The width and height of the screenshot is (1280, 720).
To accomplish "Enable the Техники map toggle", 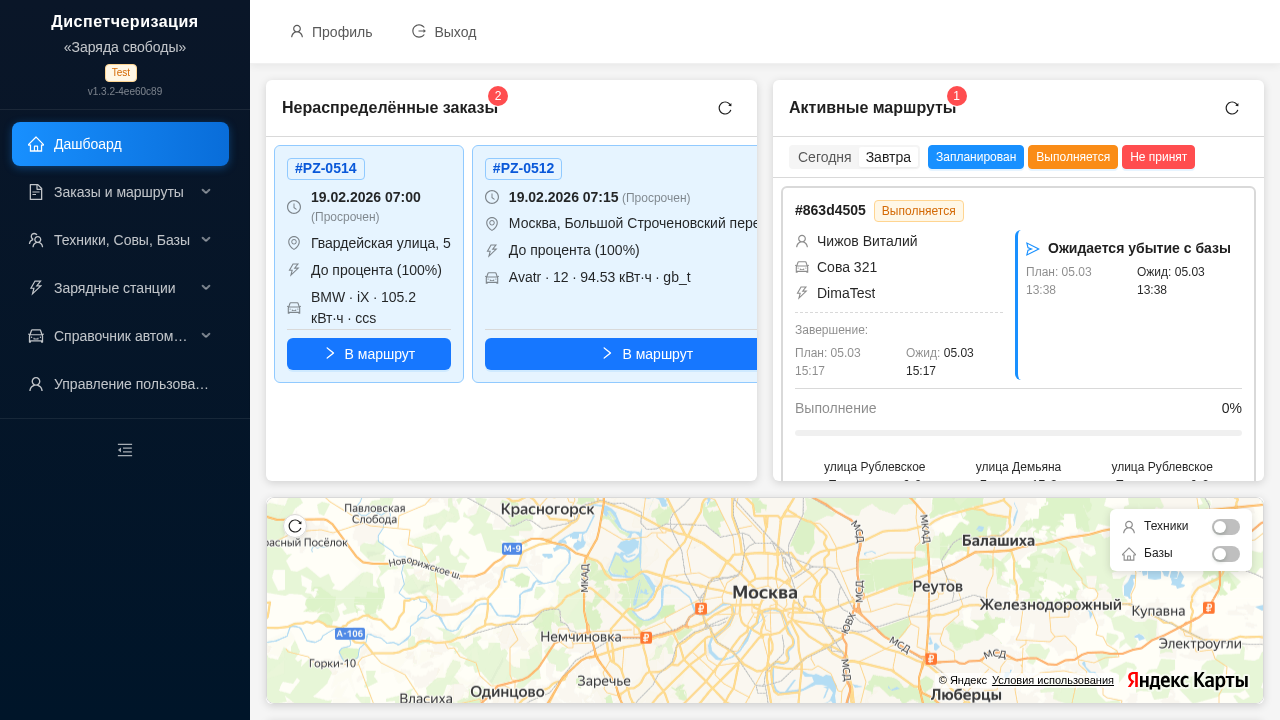I will pos(1225,527).
